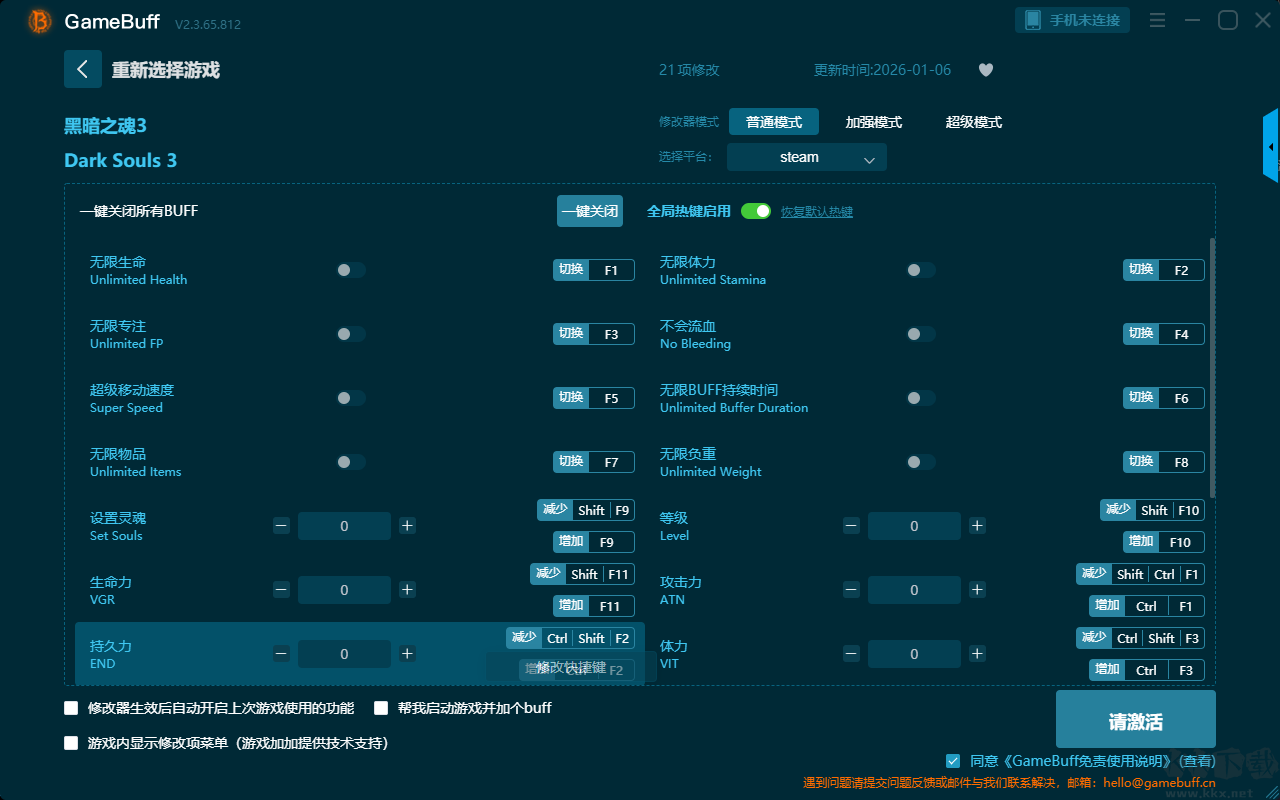This screenshot has width=1280, height=800.
Task: Click F6 hotkey for Unlimited Buffer Duration
Action: point(1164,398)
